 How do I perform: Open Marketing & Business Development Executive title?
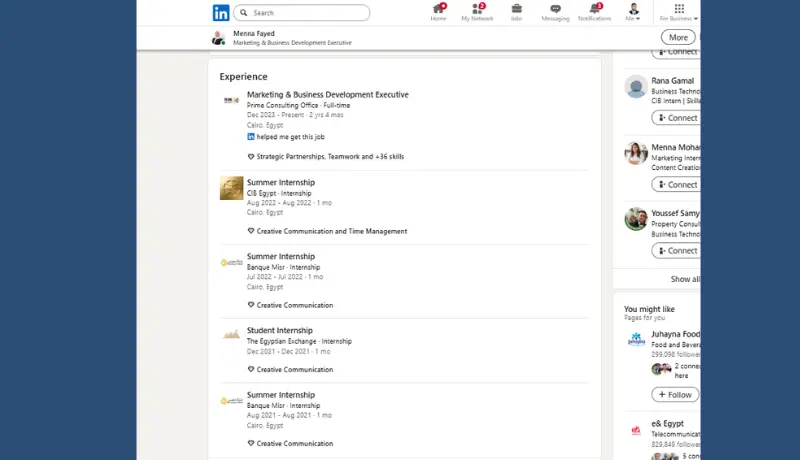point(328,94)
